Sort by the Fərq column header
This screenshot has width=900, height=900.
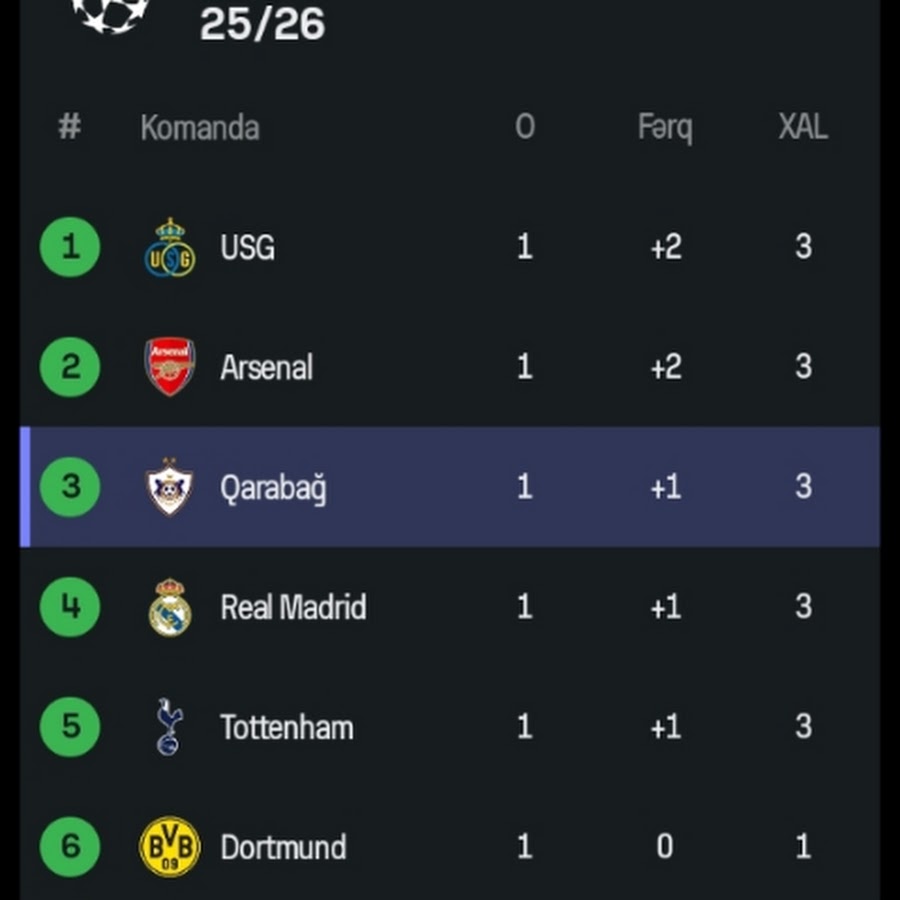tap(665, 127)
